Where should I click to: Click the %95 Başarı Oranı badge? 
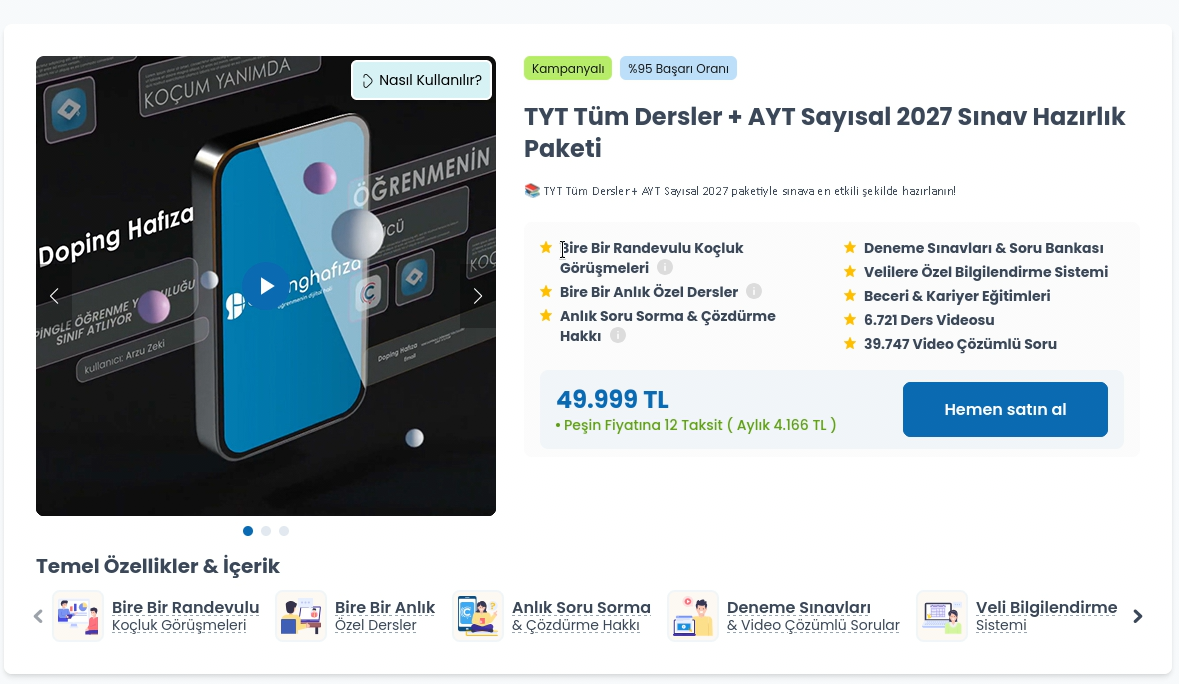tap(678, 68)
